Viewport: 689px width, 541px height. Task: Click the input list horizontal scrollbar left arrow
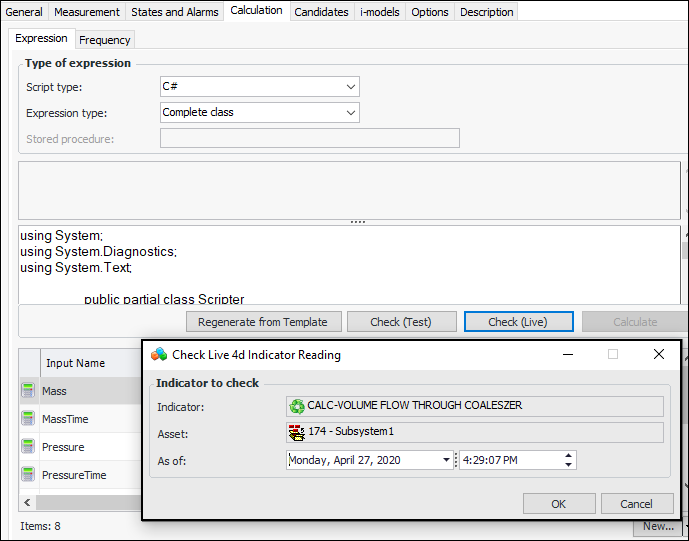point(26,503)
